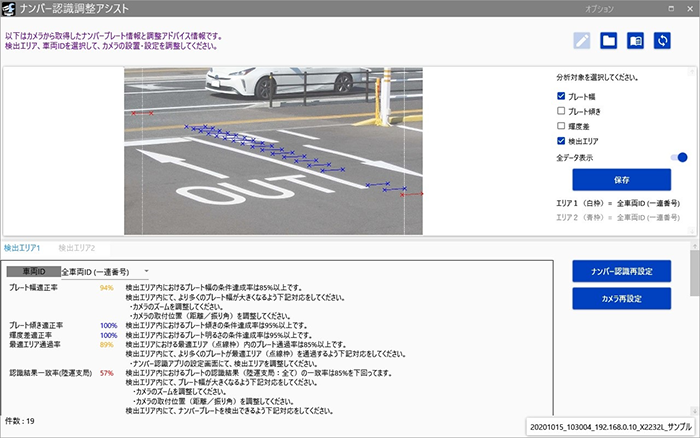
Task: Click the ナンバー認識再設定 button
Action: click(x=621, y=272)
